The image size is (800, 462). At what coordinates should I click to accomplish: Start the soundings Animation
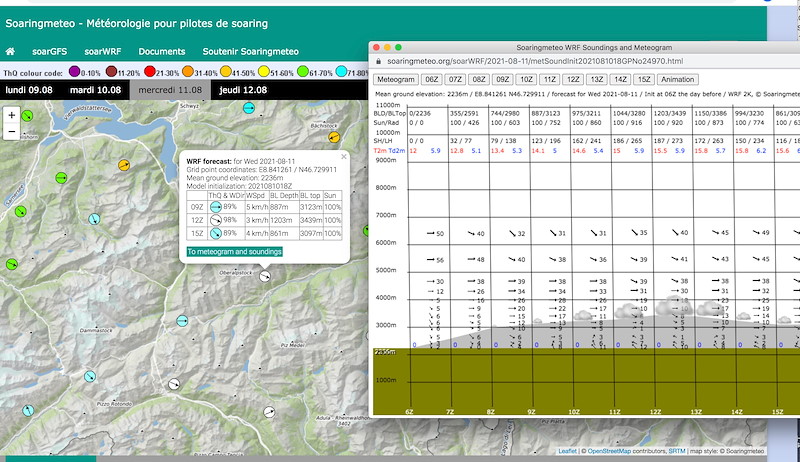click(x=678, y=80)
